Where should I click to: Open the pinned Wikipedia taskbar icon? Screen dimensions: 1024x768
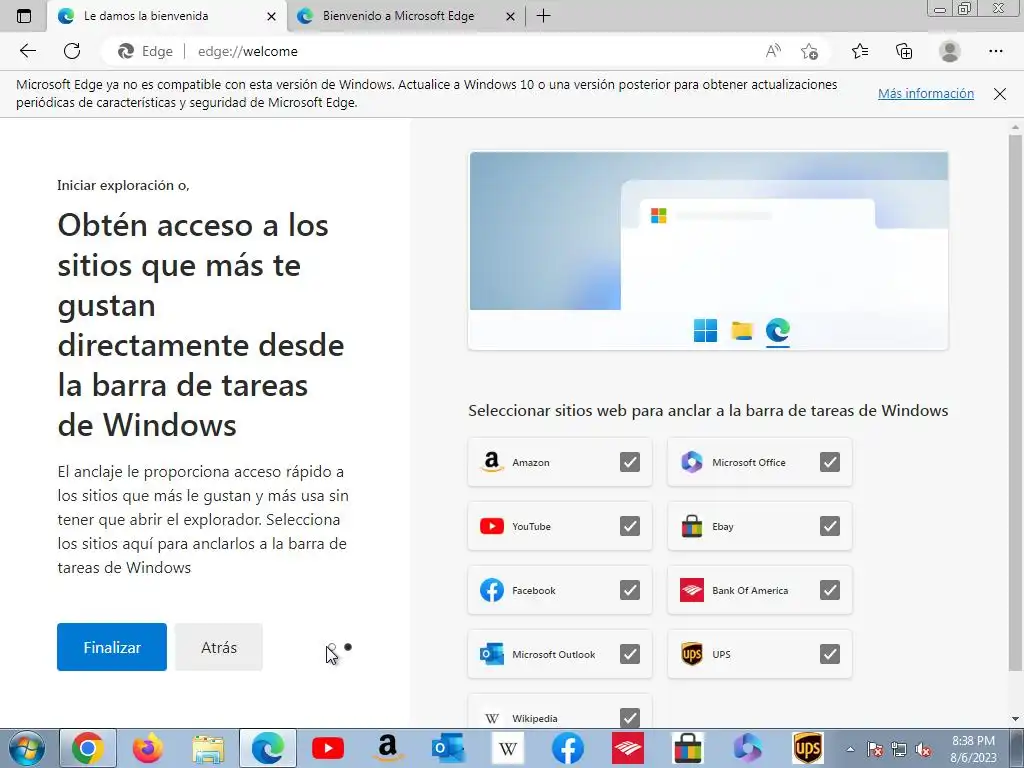(508, 748)
